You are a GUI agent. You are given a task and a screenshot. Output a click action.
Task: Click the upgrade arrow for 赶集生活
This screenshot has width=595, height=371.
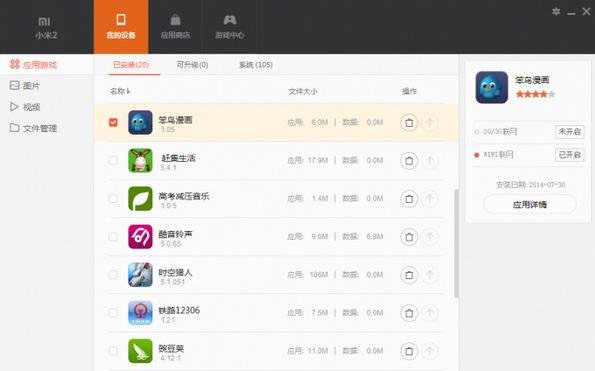pyautogui.click(x=430, y=160)
